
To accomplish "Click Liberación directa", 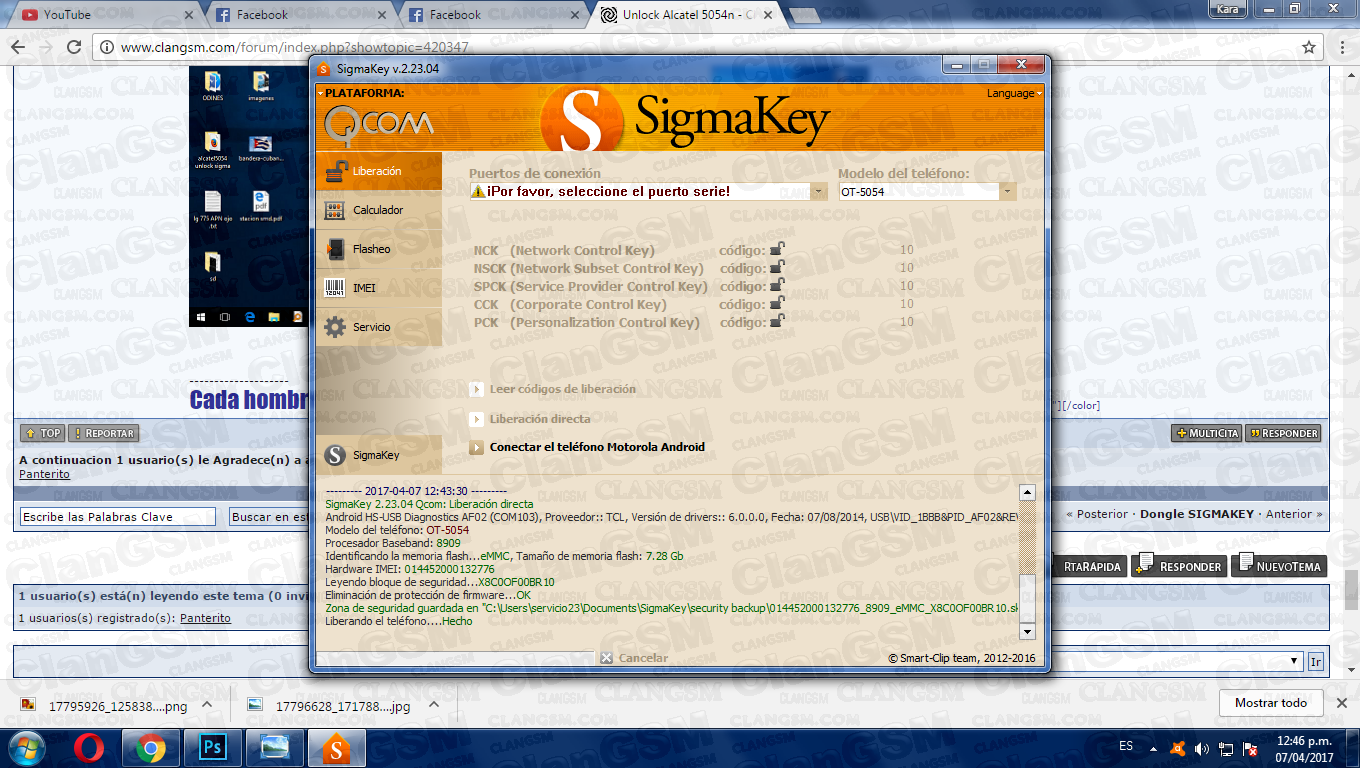I will point(530,419).
